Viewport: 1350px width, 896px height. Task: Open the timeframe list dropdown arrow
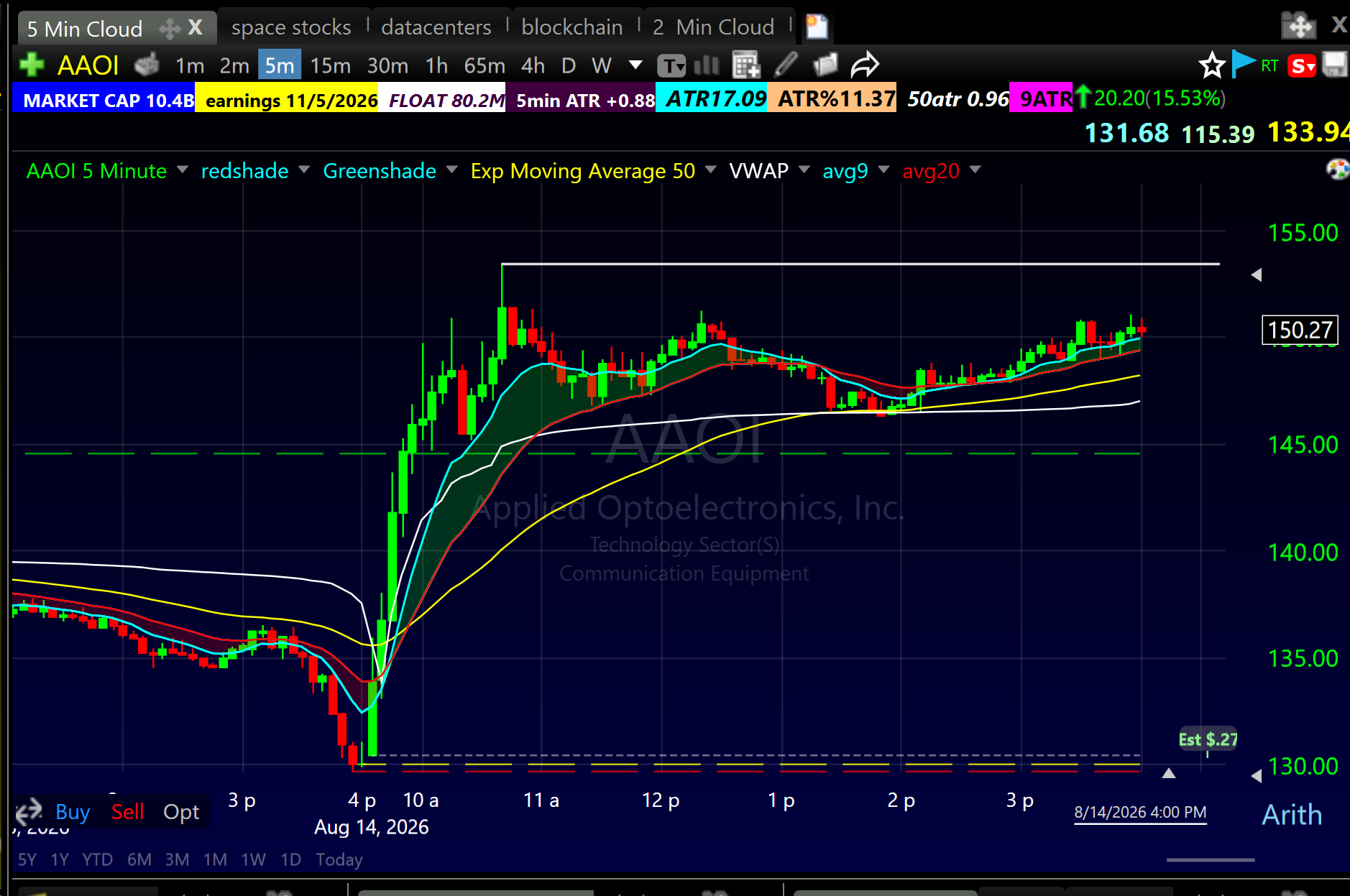tap(635, 65)
